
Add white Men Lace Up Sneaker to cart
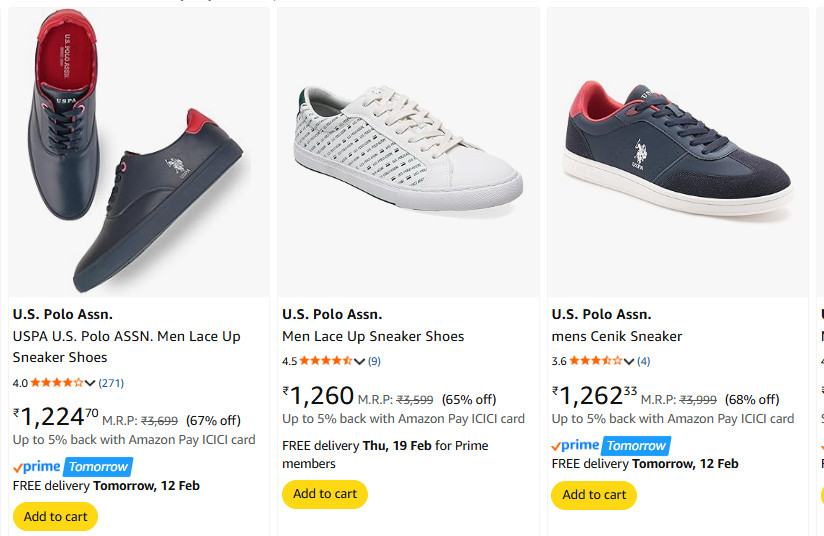[324, 494]
